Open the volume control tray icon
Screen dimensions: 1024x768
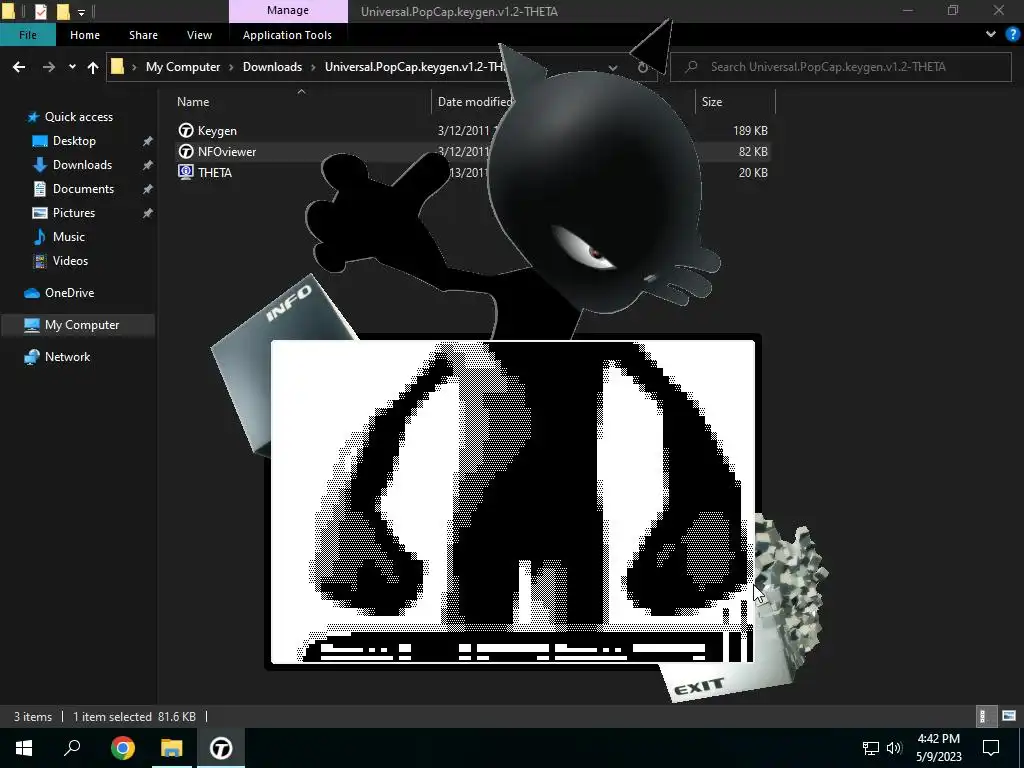pyautogui.click(x=894, y=748)
